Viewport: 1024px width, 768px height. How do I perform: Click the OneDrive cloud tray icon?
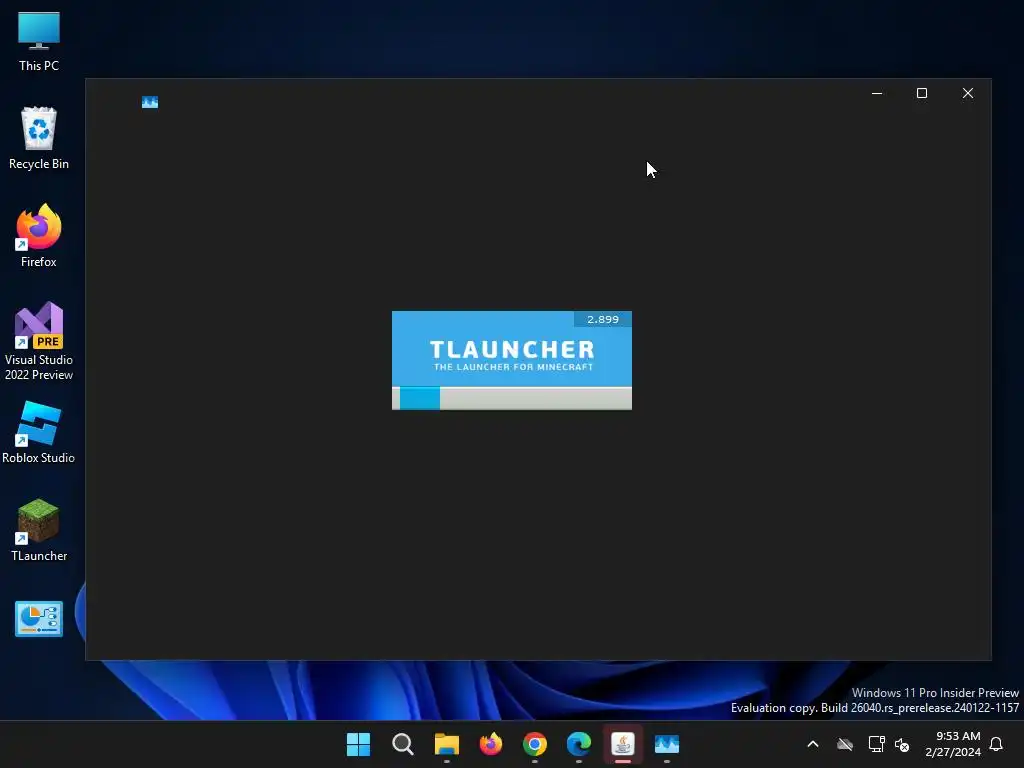845,744
